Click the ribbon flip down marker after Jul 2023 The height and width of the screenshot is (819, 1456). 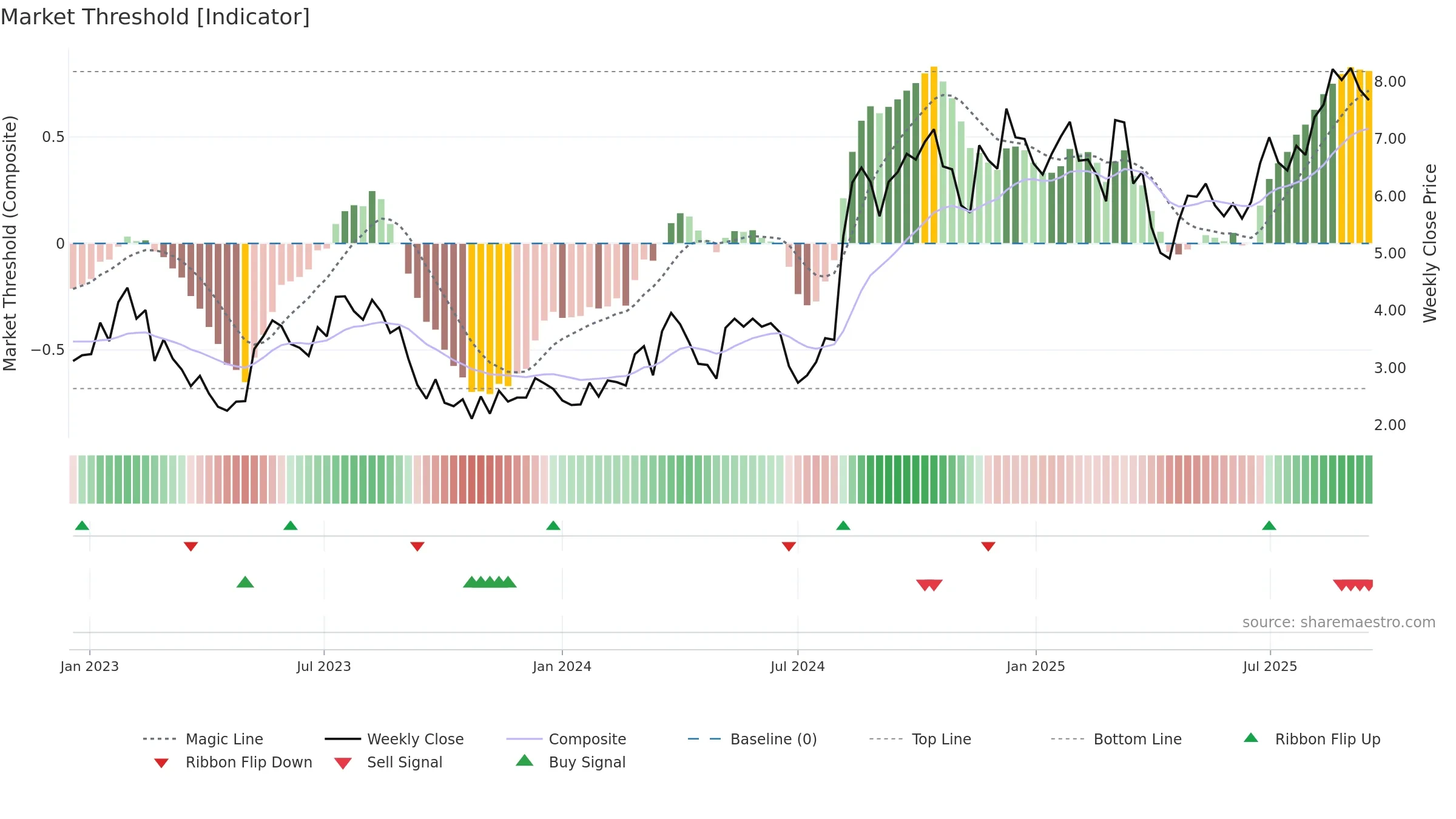417,547
